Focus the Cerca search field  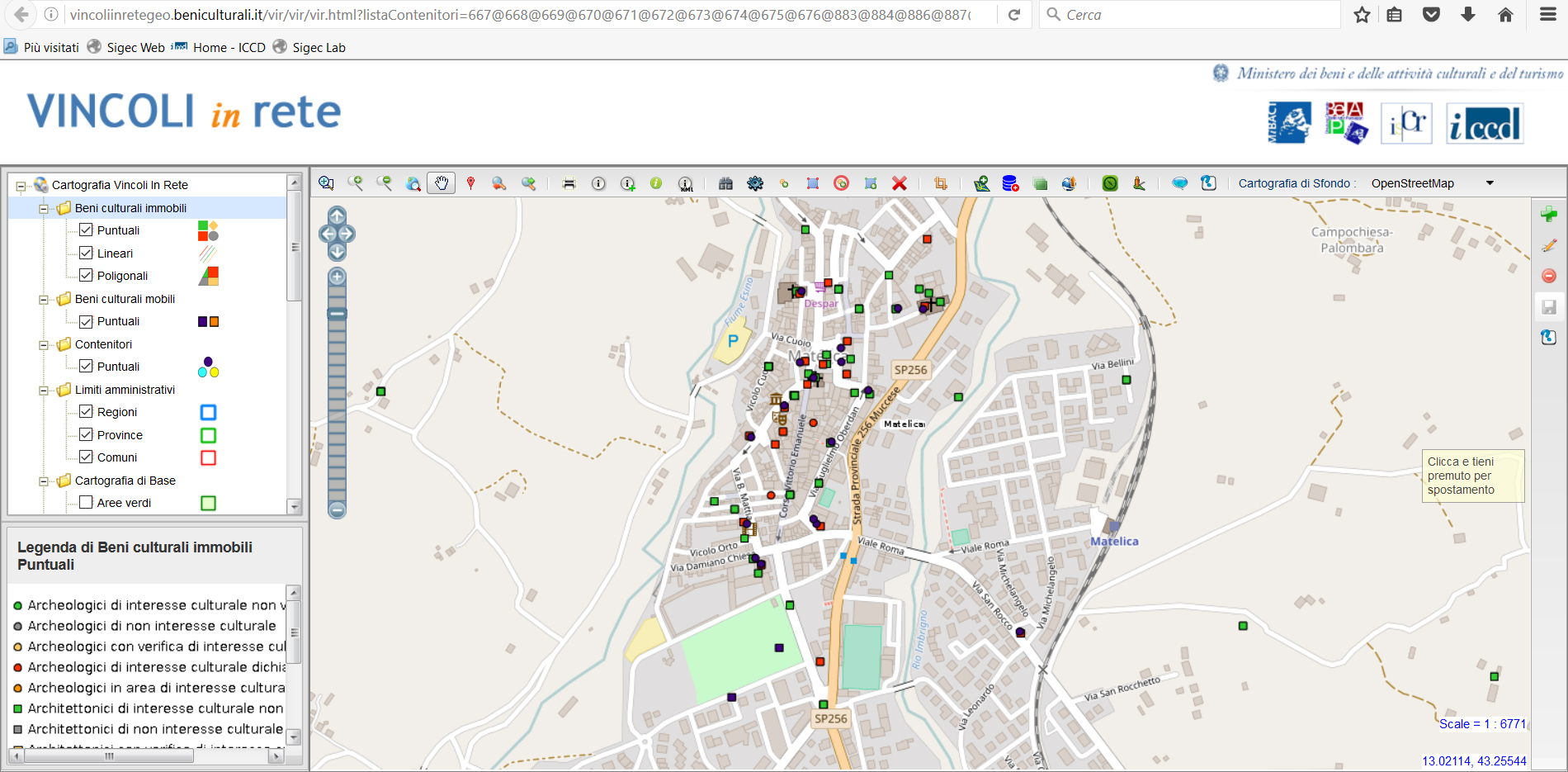tap(1188, 15)
